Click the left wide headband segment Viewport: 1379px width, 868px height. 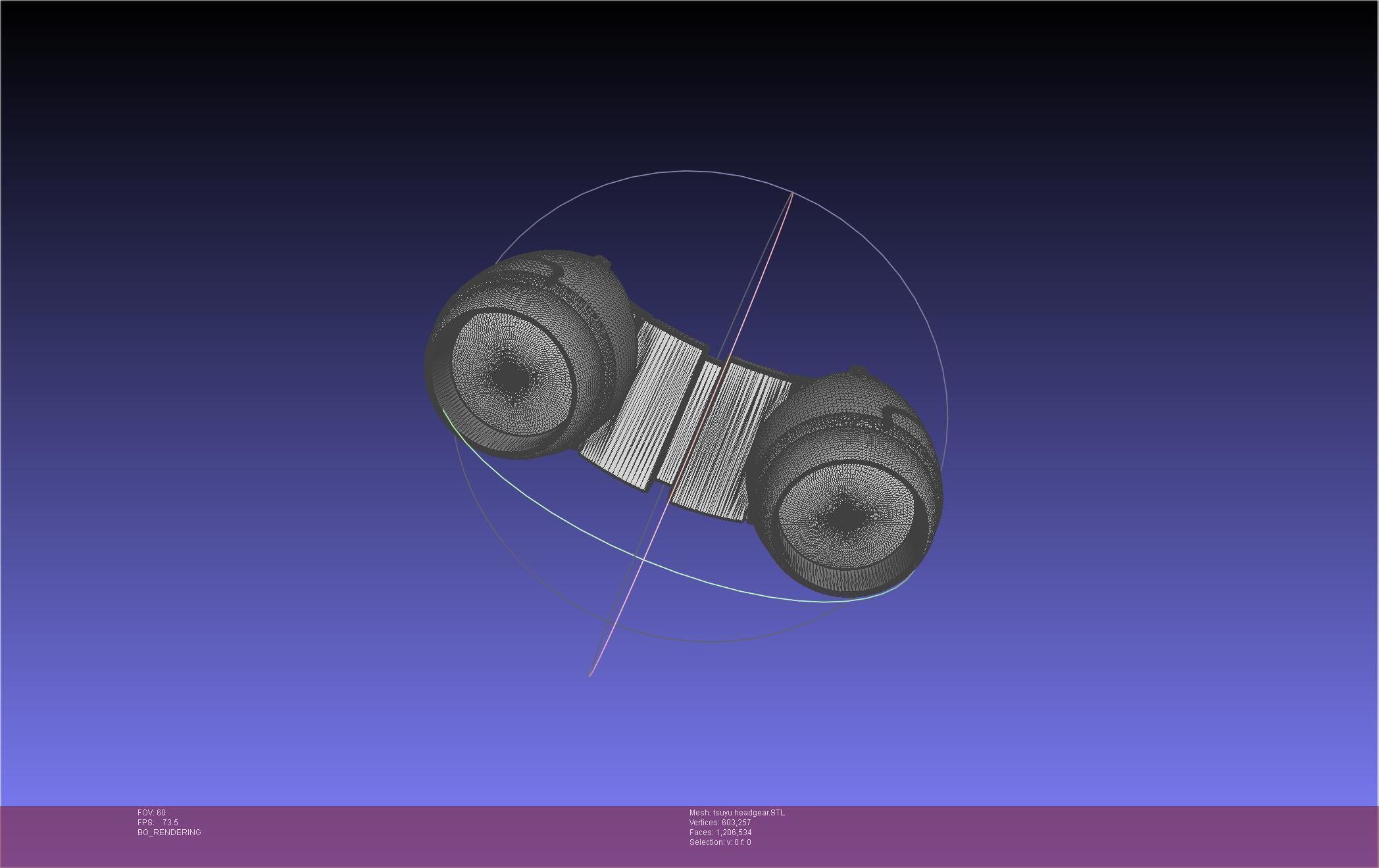645,408
